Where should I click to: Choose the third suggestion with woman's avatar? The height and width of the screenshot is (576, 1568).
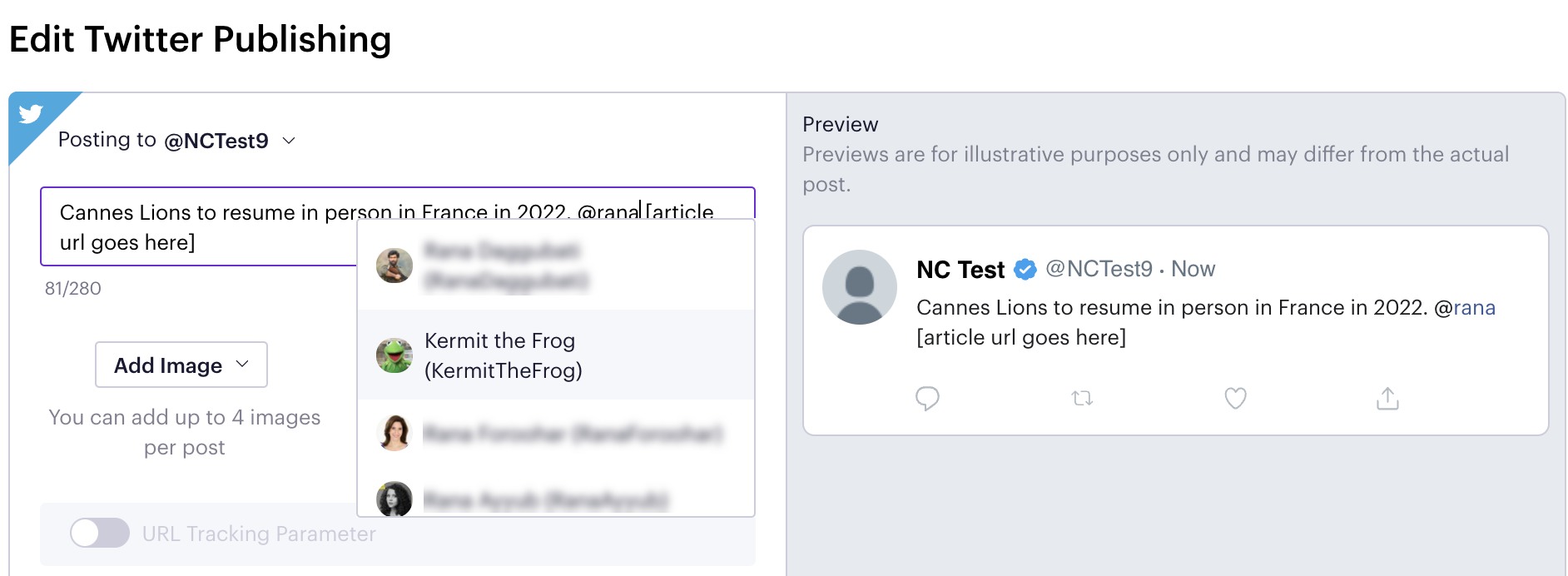556,434
